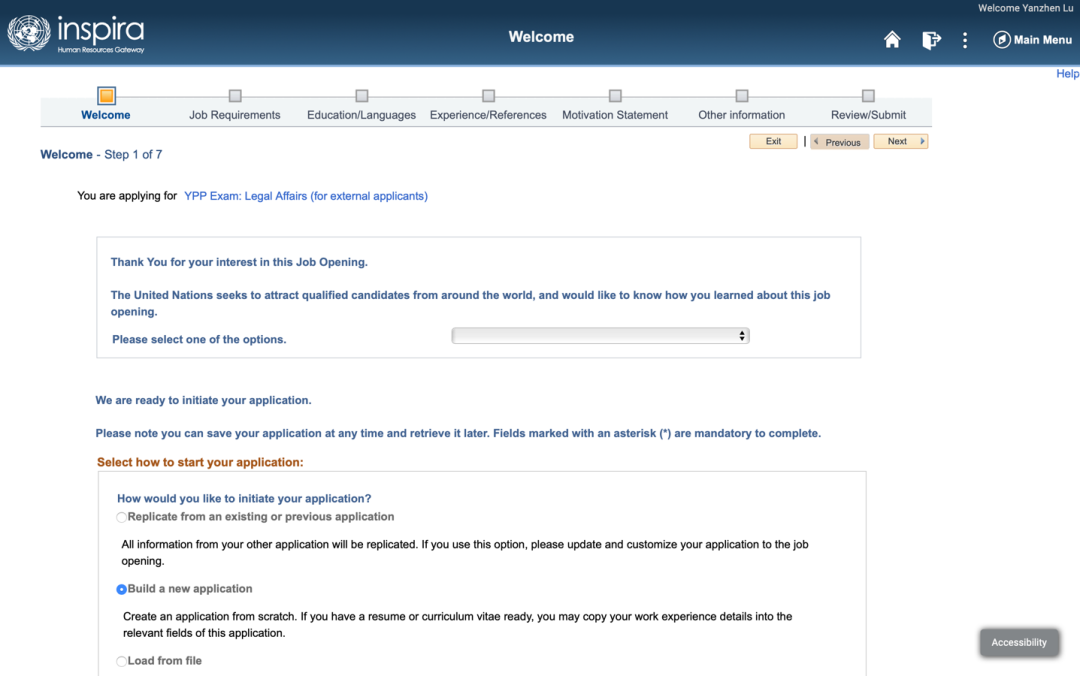
Task: Open YPP Exam: Legal Affairs job link
Action: pos(305,196)
